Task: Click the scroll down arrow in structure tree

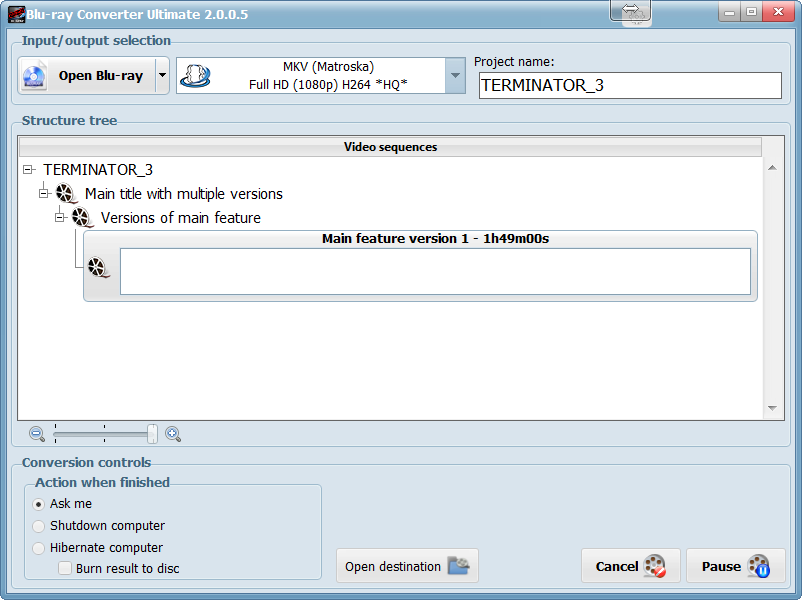Action: click(x=772, y=408)
